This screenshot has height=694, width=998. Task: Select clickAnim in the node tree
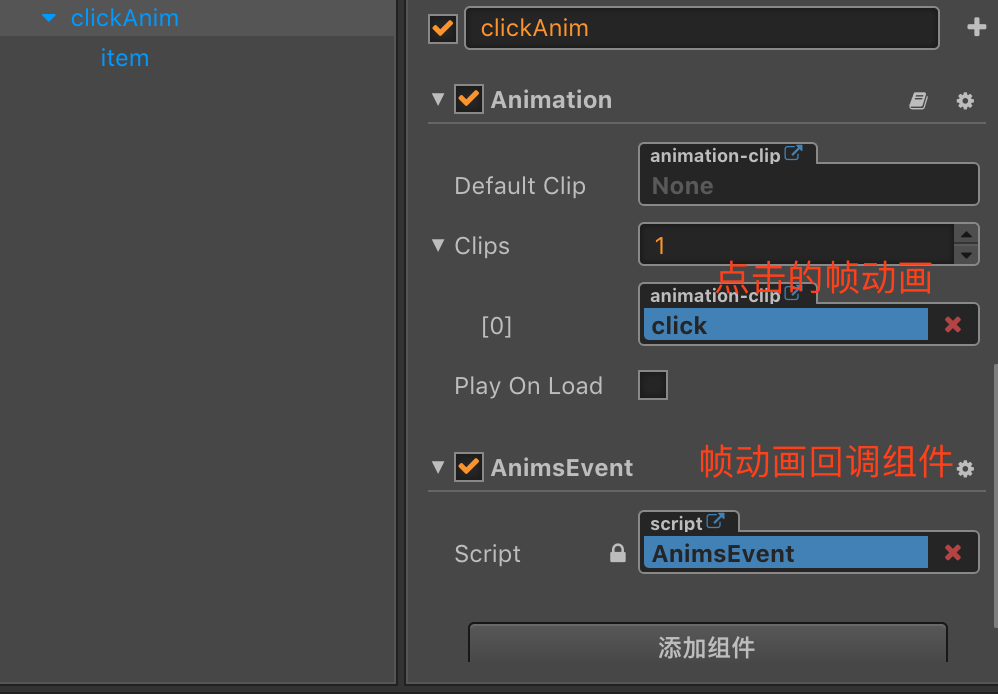(x=125, y=18)
